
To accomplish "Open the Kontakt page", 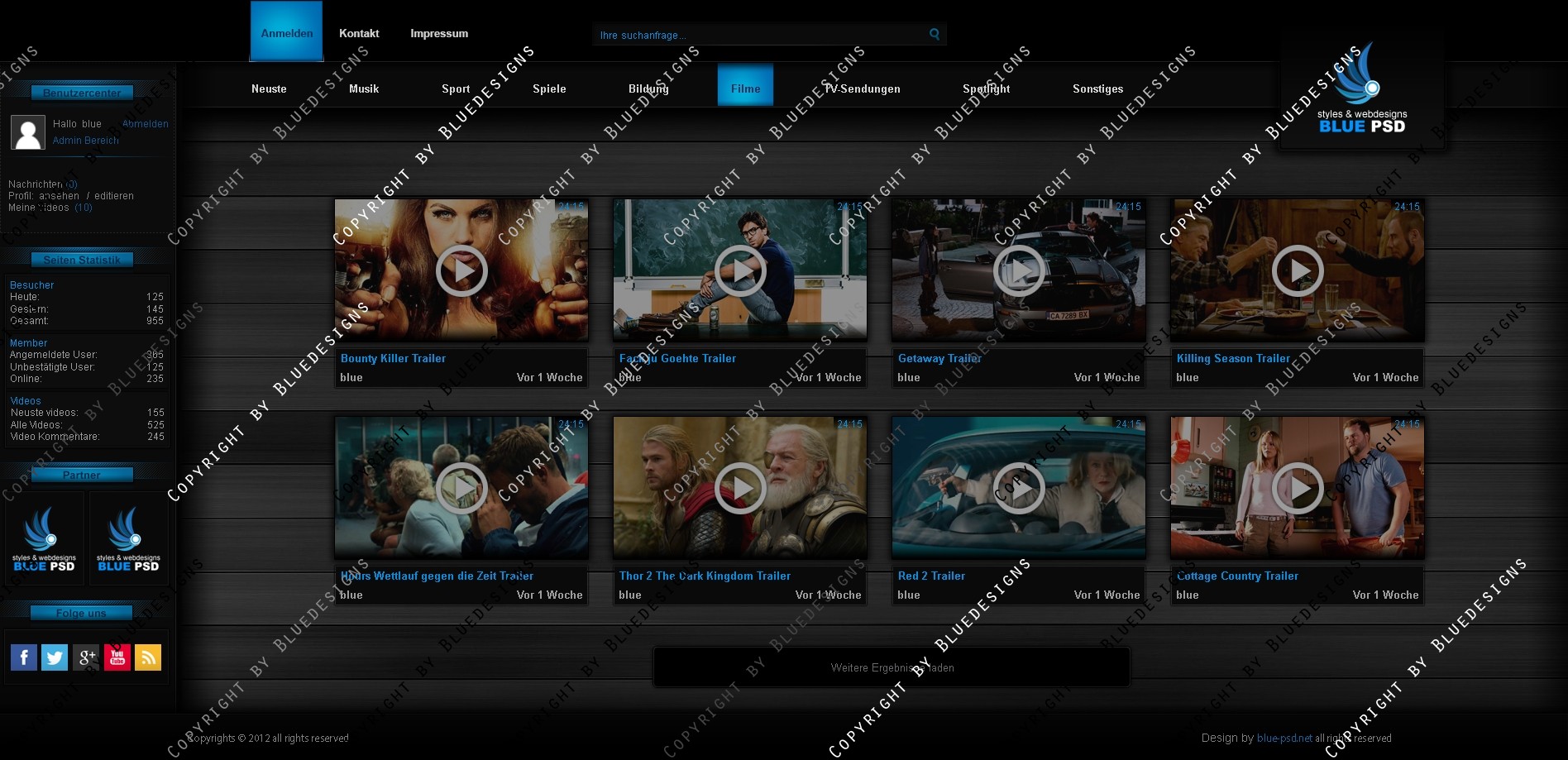I will click(x=359, y=33).
